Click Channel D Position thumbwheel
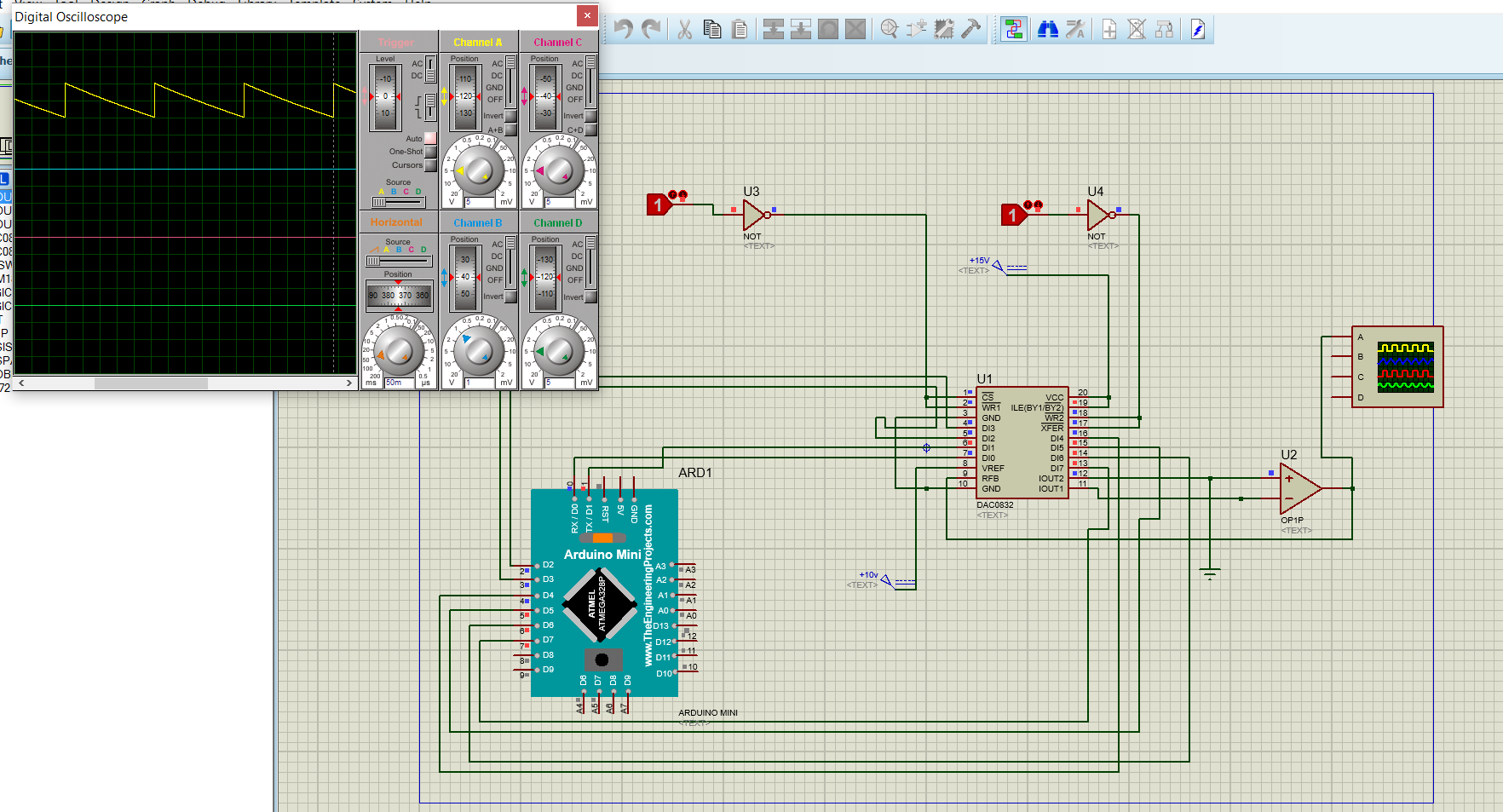The image size is (1503, 812). [545, 277]
